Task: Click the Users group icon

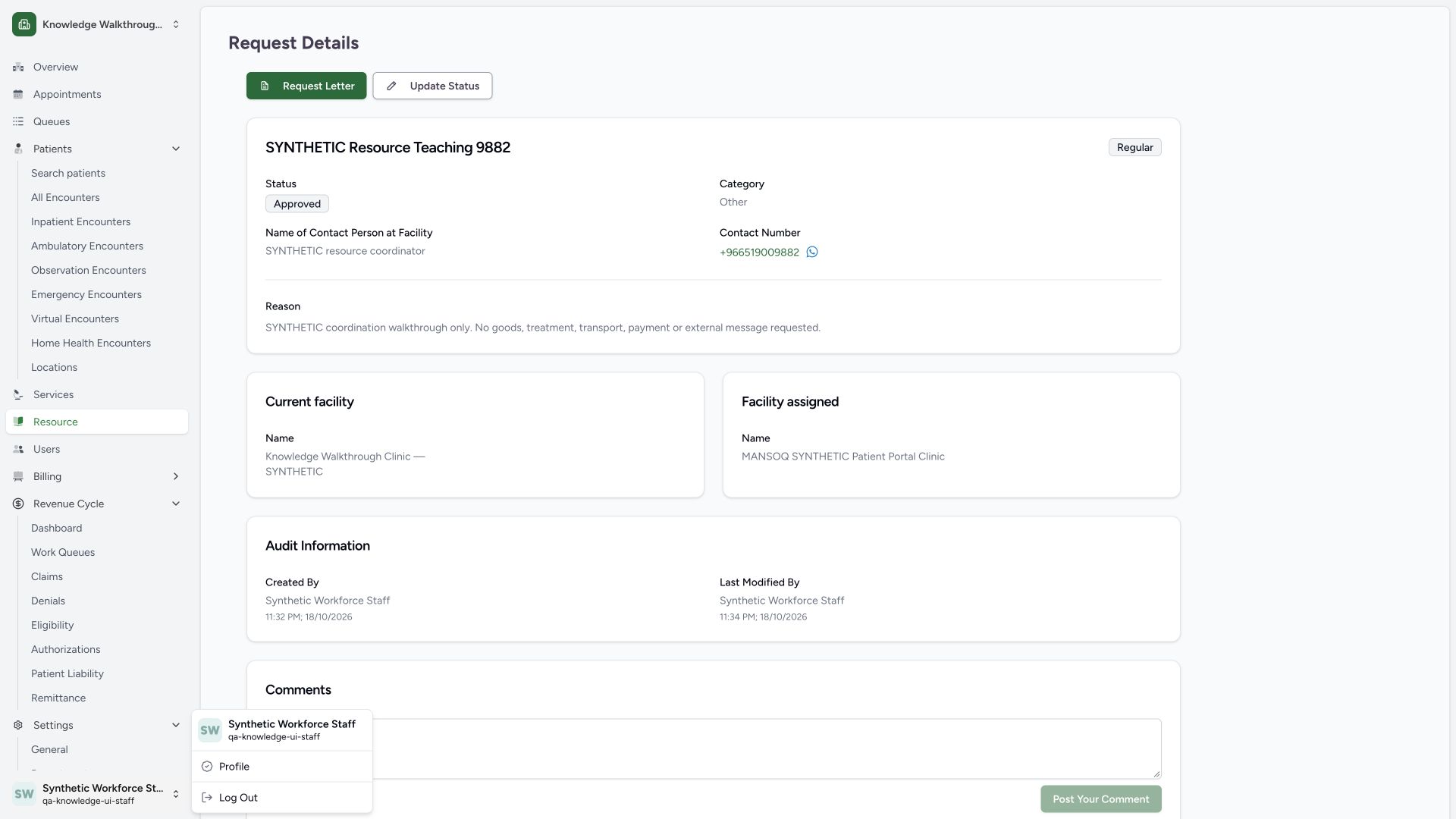Action: [18, 450]
